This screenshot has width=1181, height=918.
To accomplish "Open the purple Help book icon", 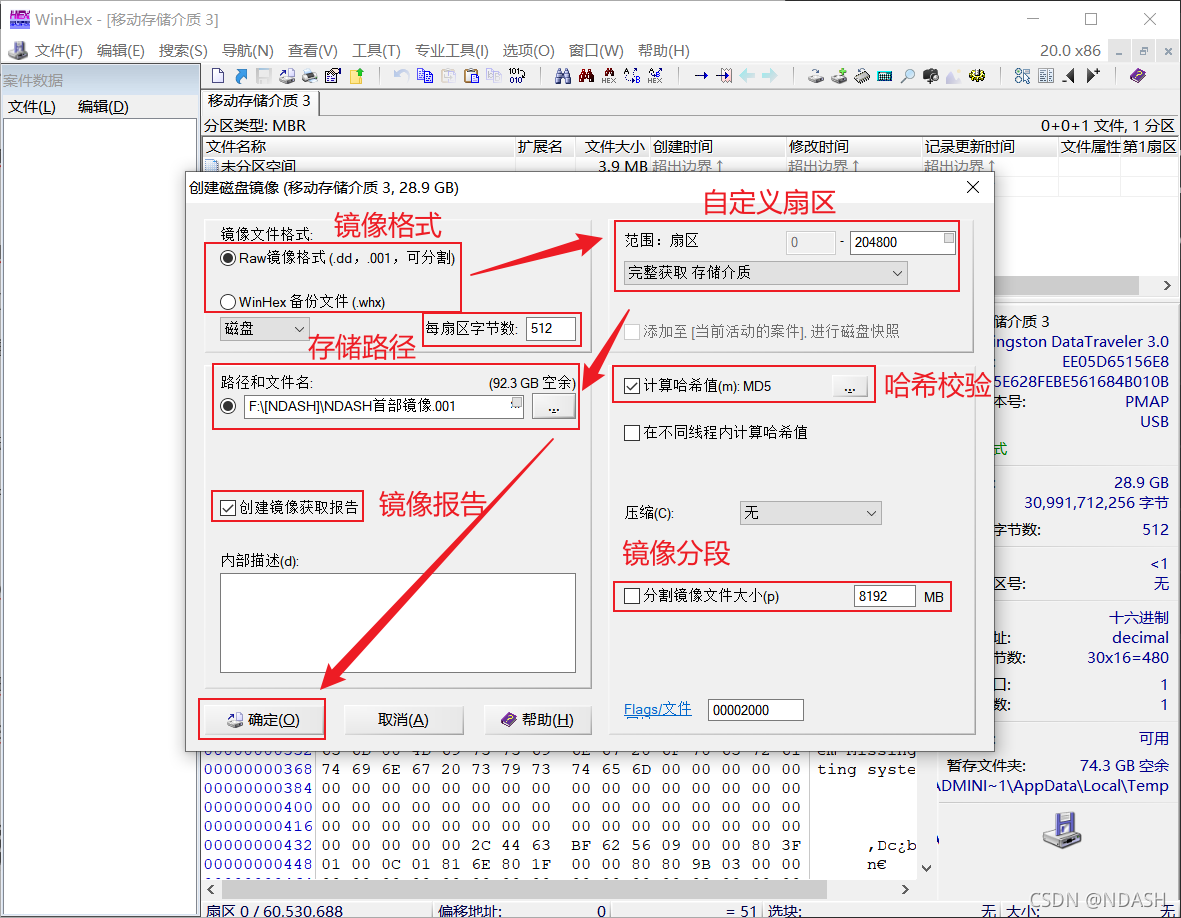I will (1137, 75).
